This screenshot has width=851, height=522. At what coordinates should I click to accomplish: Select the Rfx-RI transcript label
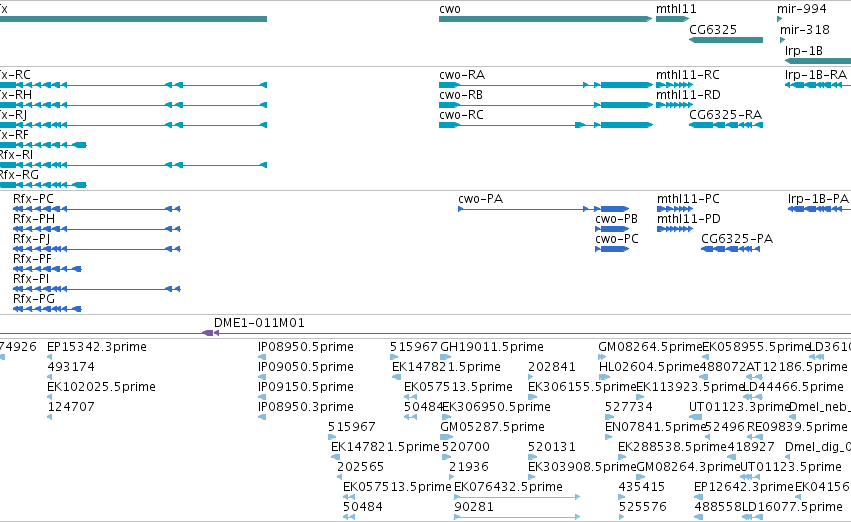[x=16, y=155]
